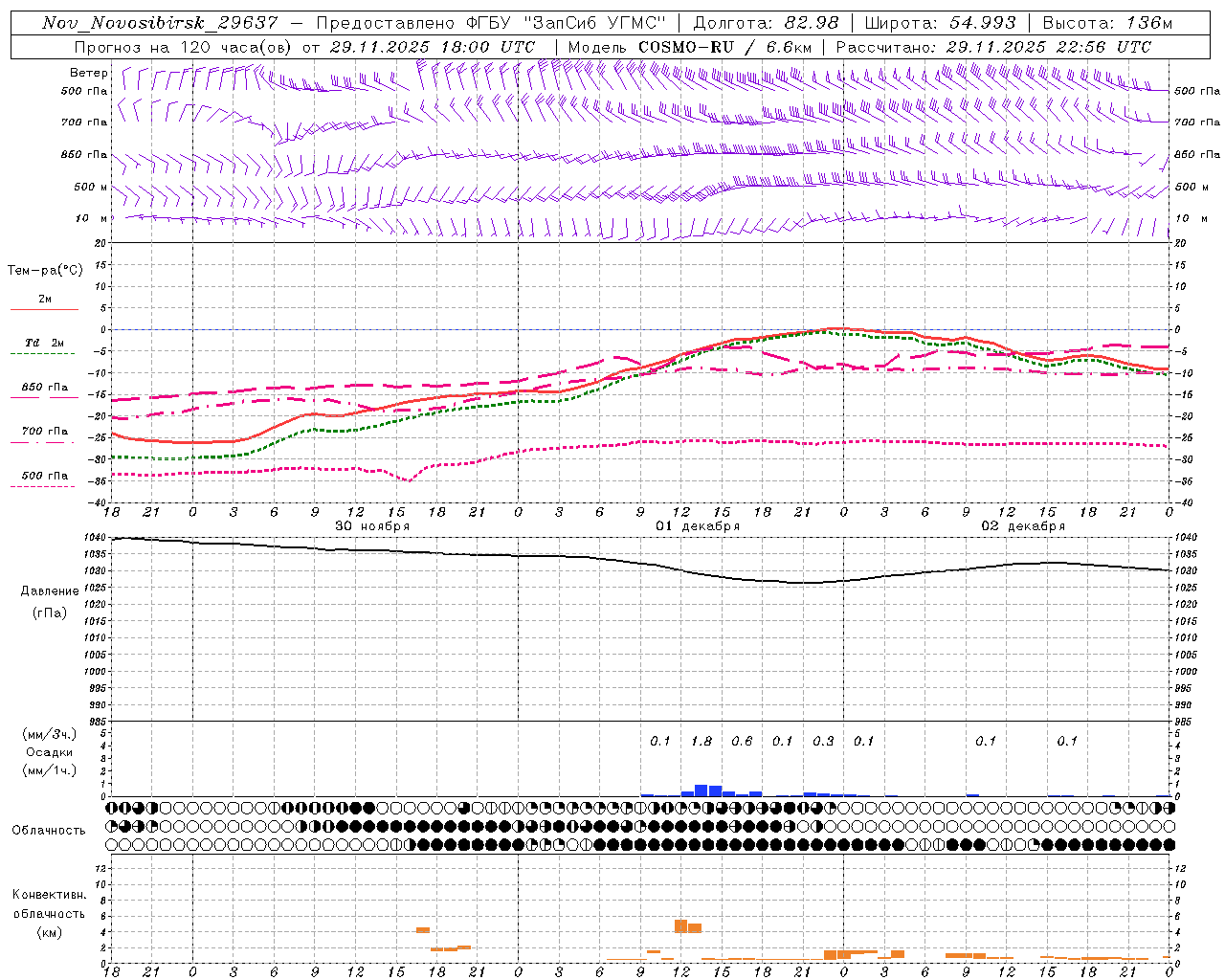1225x980 pixels.
Task: Click the 1.8 three-hour precipitation value
Action: click(x=702, y=741)
